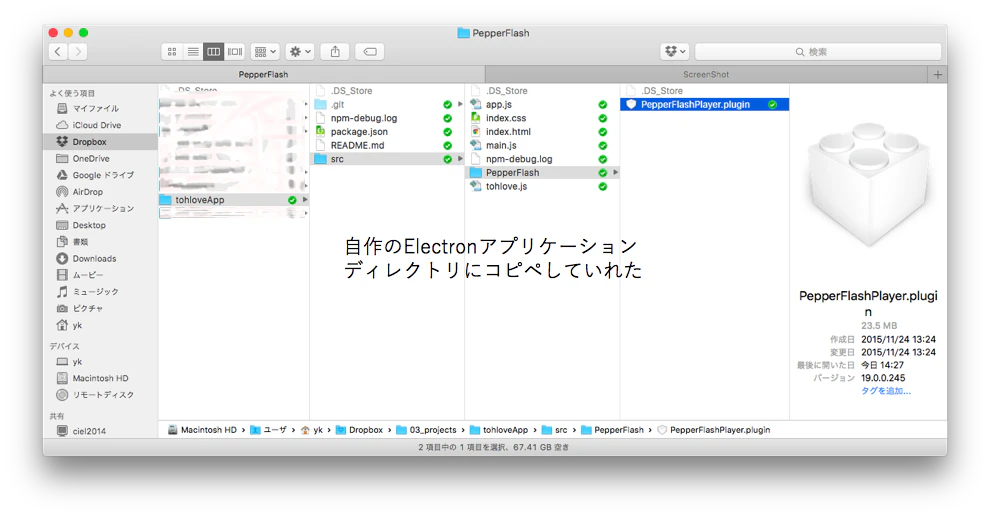This screenshot has width=990, height=517.
Task: Click the edit tags button
Action: pyautogui.click(x=370, y=52)
